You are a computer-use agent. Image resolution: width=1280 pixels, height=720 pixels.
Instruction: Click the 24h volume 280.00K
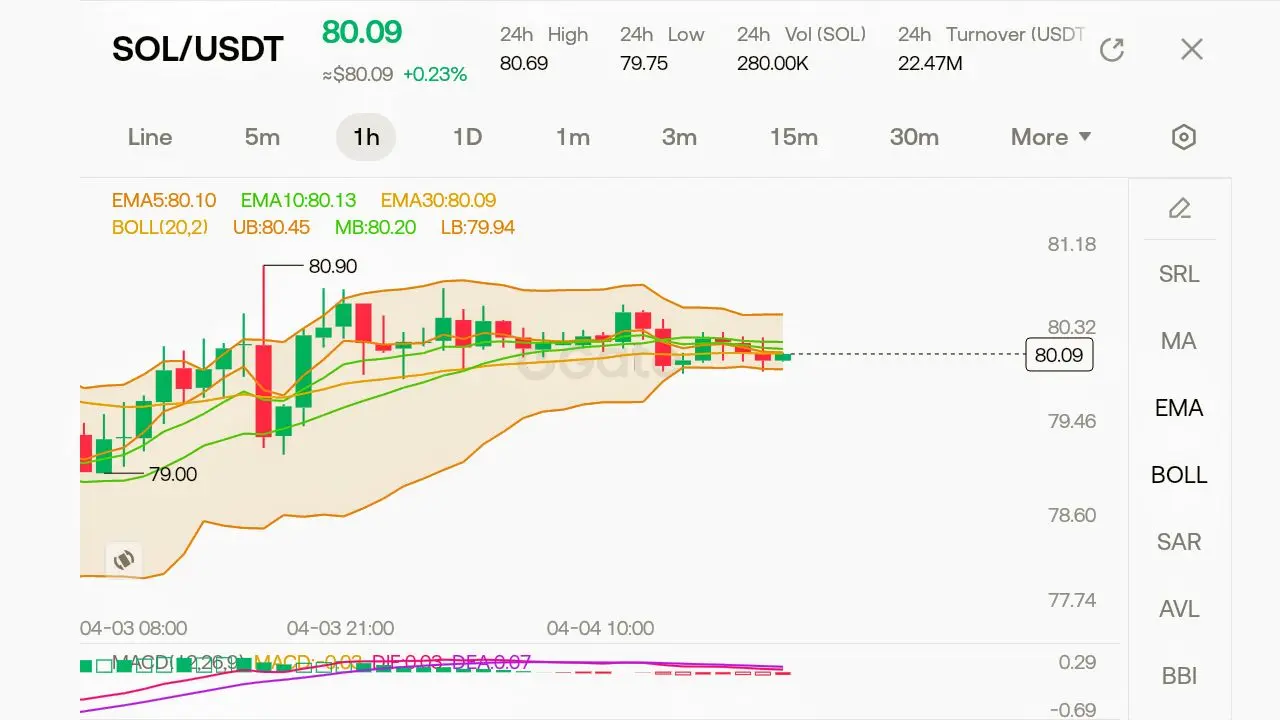[773, 64]
